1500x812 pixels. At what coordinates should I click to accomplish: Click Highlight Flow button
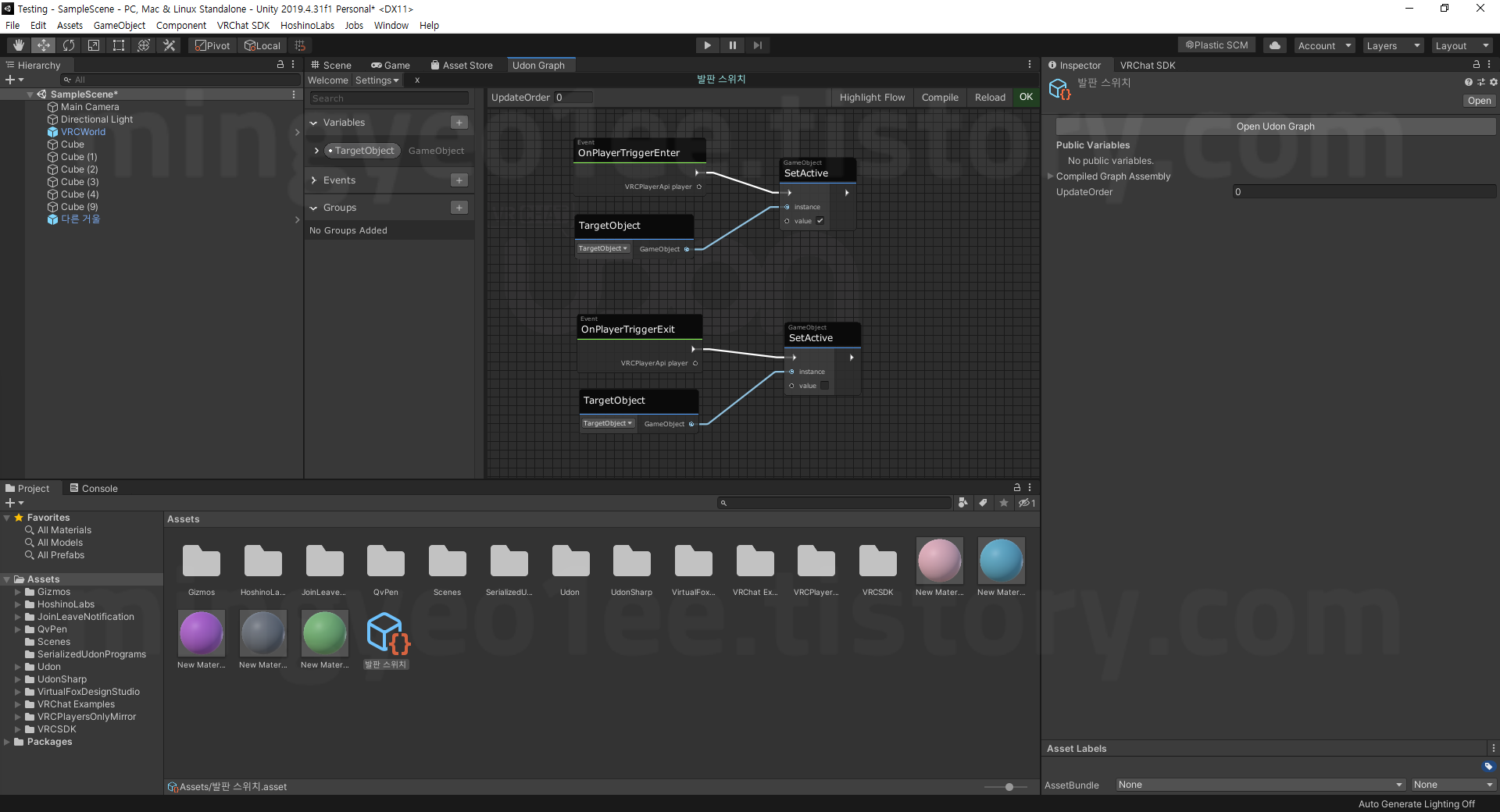click(872, 98)
